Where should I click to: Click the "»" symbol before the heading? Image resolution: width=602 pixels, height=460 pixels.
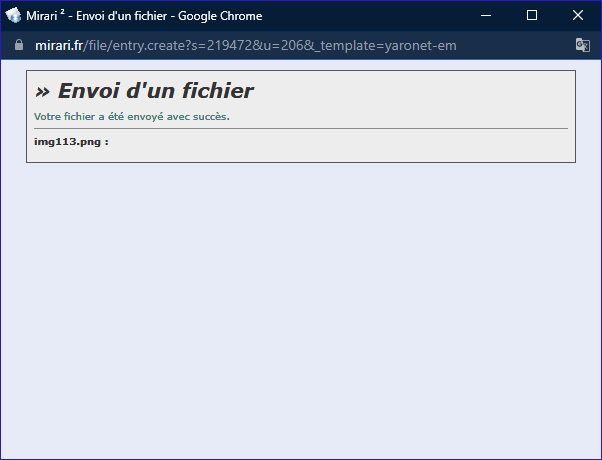point(42,92)
